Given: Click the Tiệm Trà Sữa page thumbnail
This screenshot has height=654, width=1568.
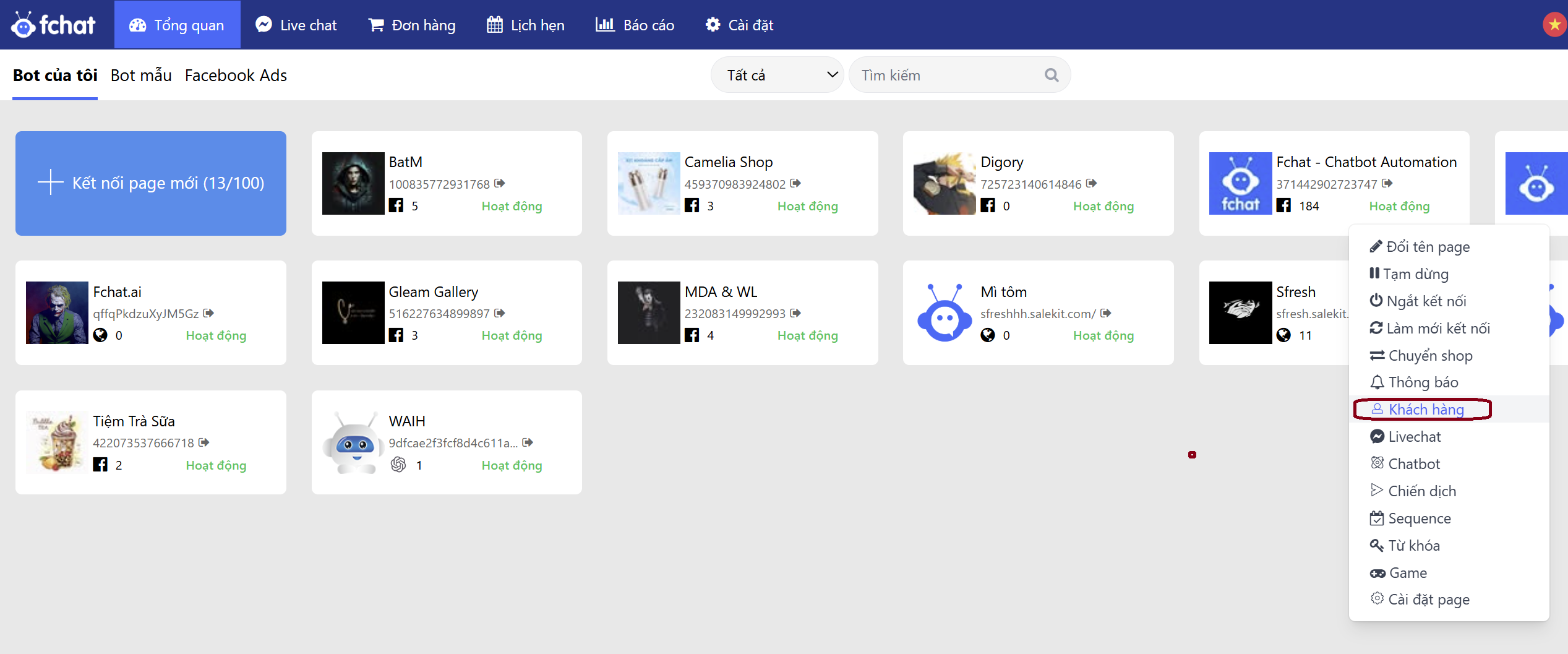Looking at the screenshot, I should pyautogui.click(x=57, y=442).
